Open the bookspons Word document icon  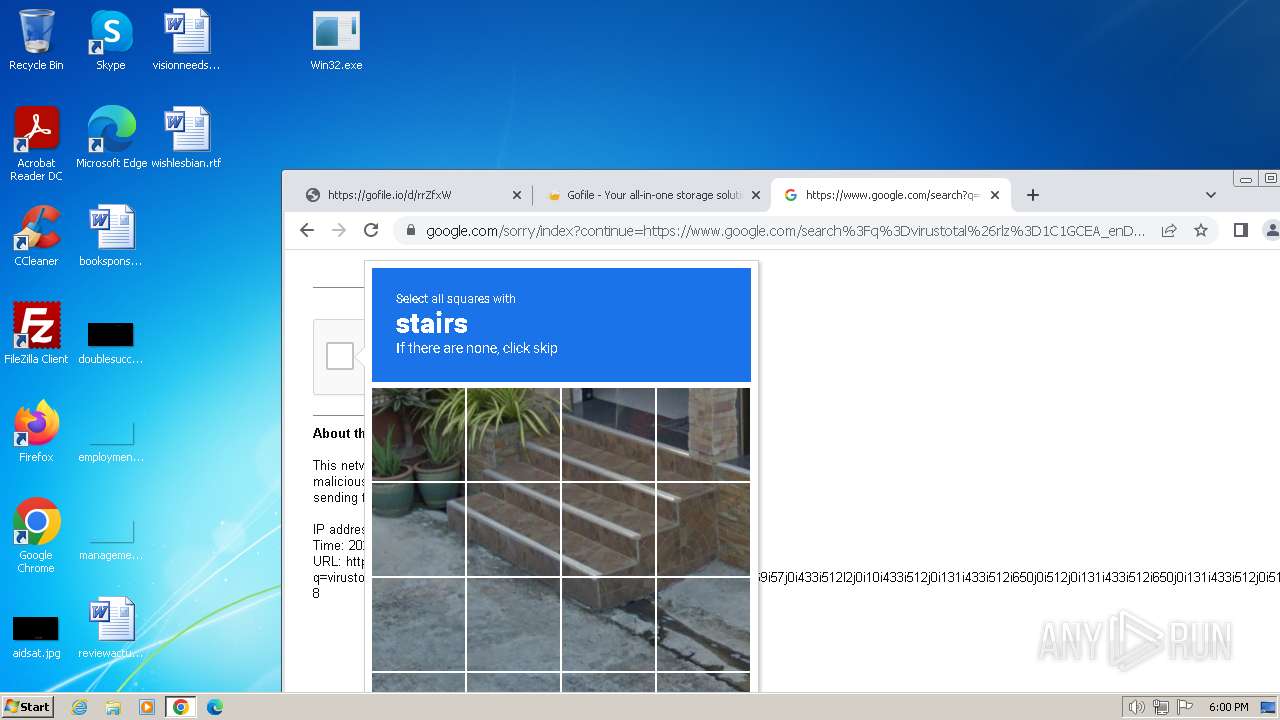110,236
